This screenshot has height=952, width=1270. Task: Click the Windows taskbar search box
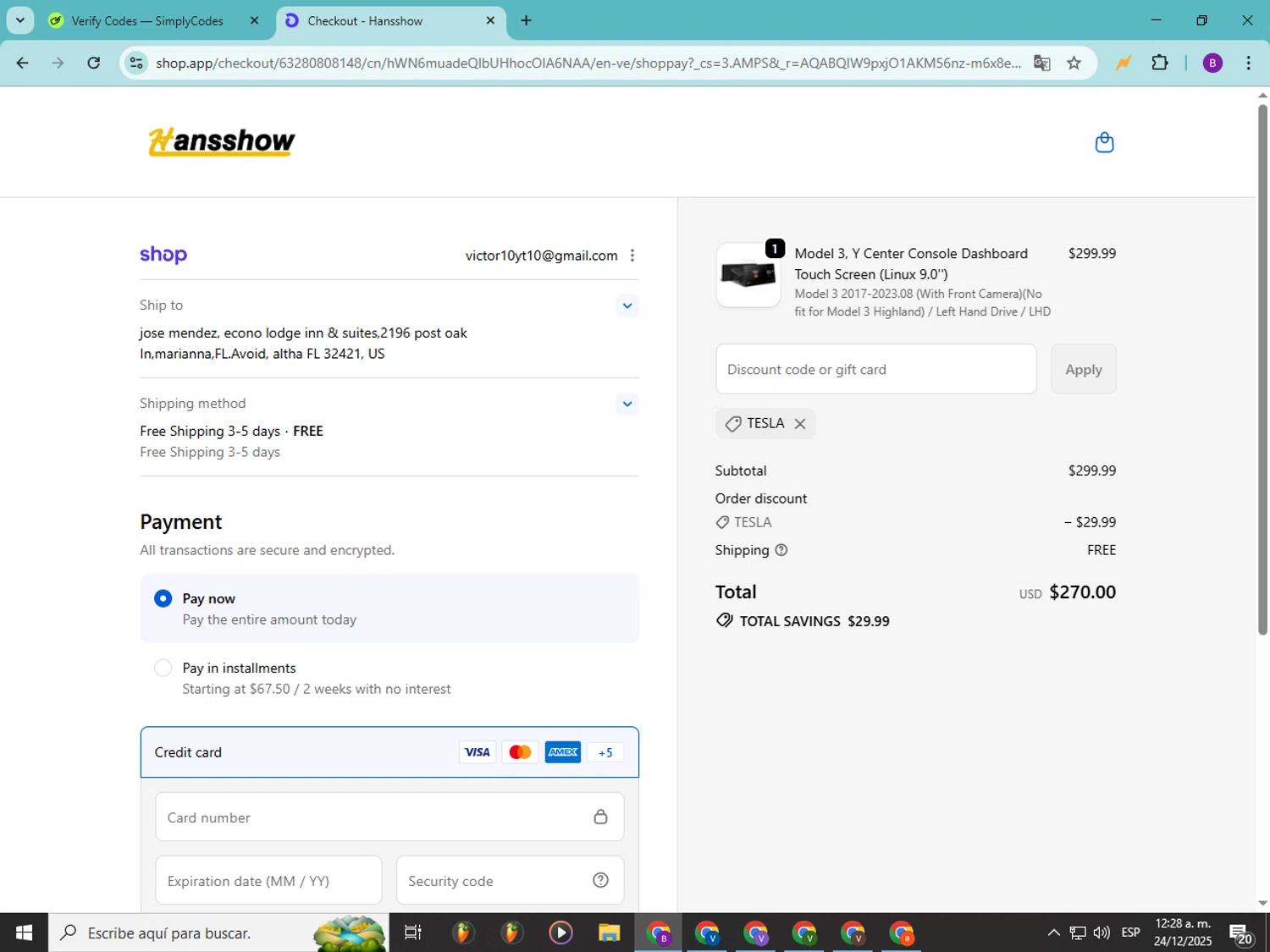(218, 933)
